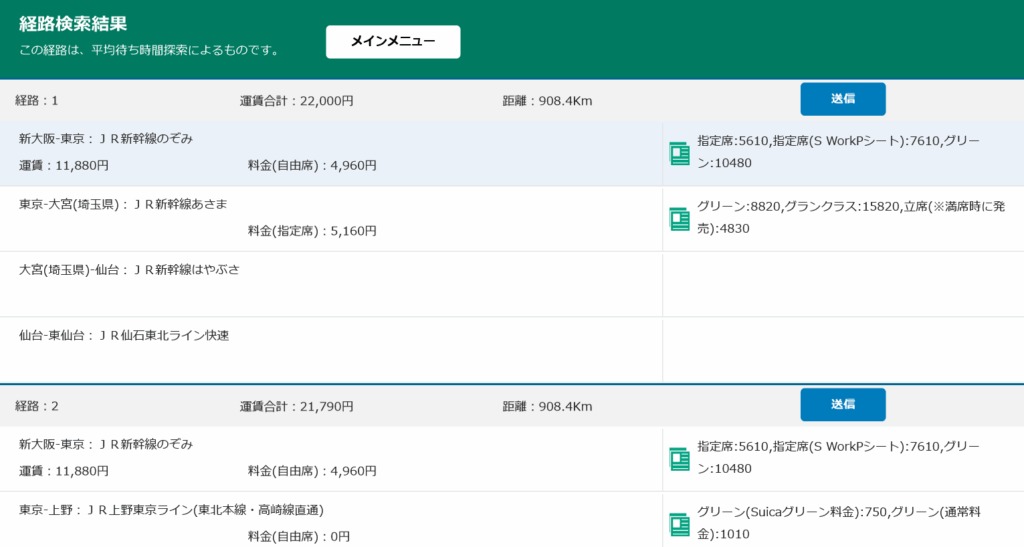
Task: Click the メインメニュー button
Action: 393,42
